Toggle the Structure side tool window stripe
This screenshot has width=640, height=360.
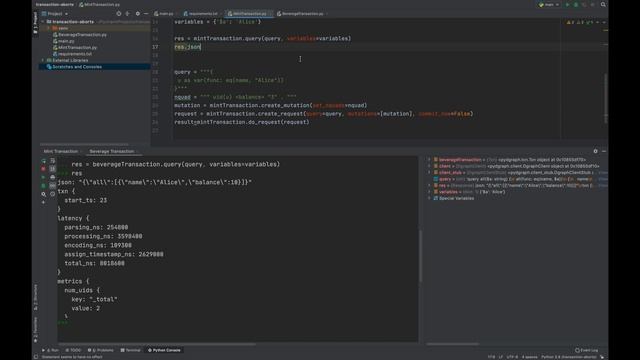[36, 297]
